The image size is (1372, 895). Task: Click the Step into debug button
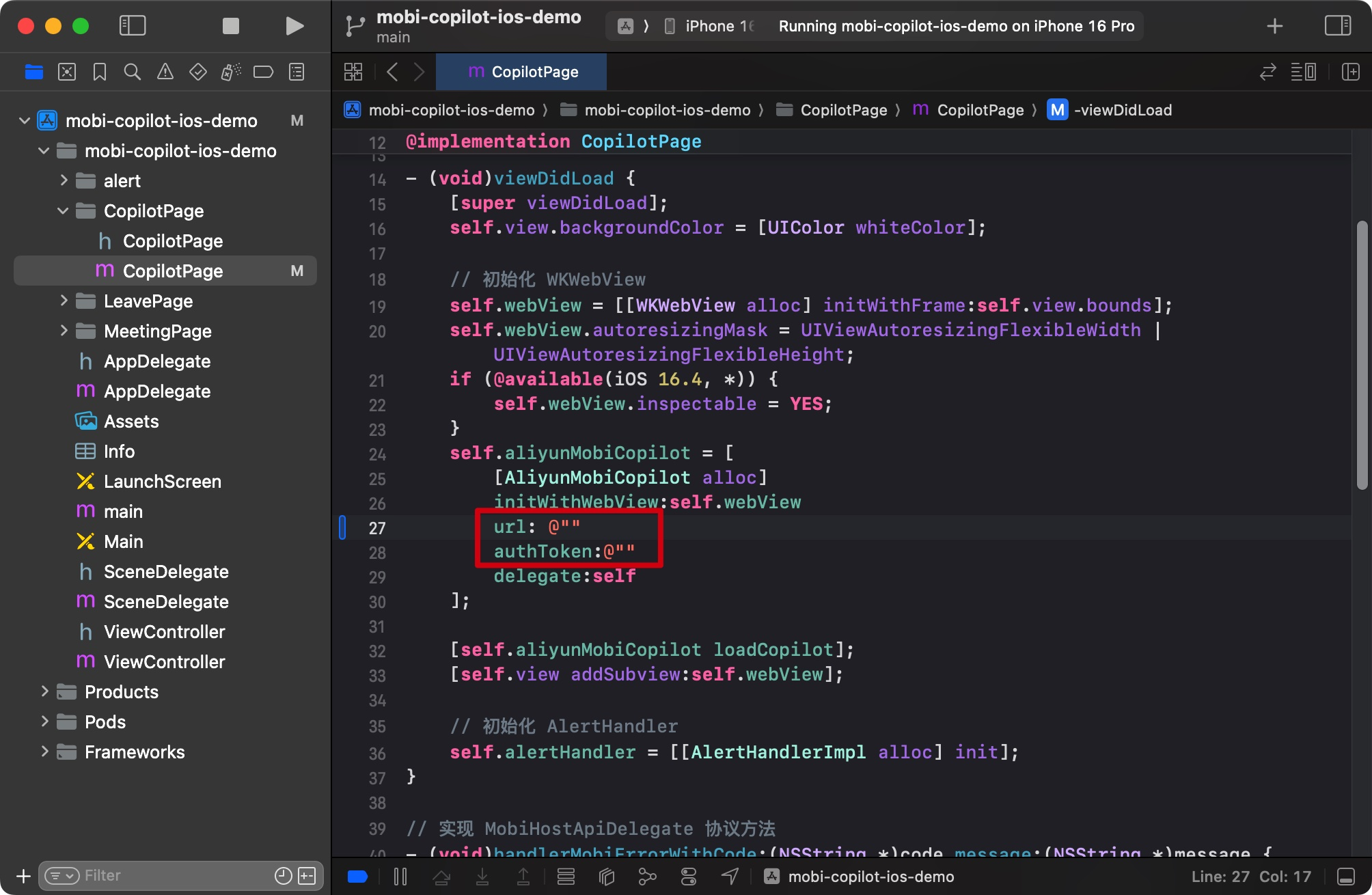coord(482,877)
